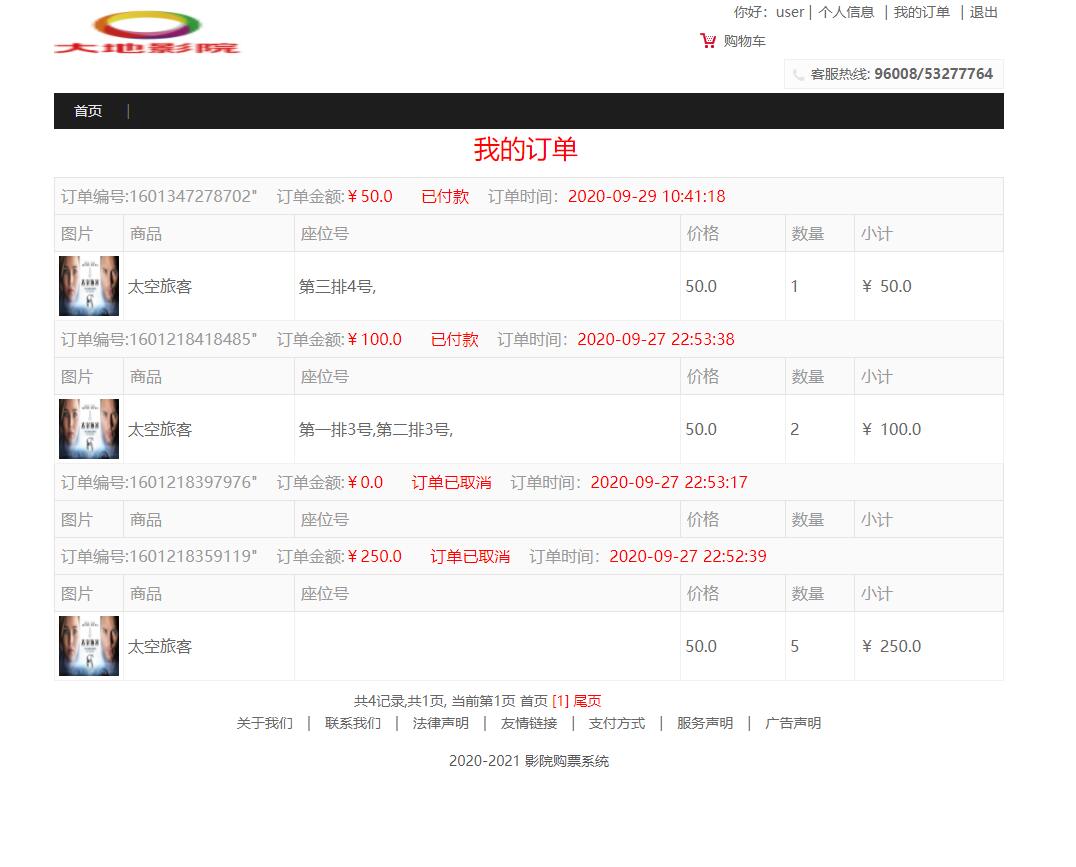Open 法律声明 in the footer
This screenshot has height=867, width=1076.
coord(441,722)
